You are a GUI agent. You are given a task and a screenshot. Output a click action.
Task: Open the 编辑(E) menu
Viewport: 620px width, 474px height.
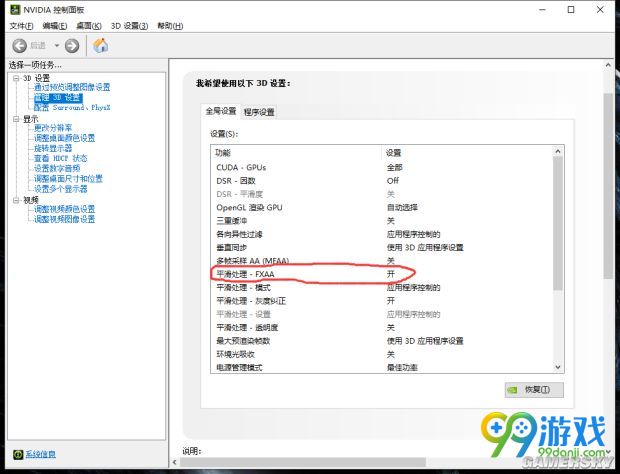click(x=55, y=26)
